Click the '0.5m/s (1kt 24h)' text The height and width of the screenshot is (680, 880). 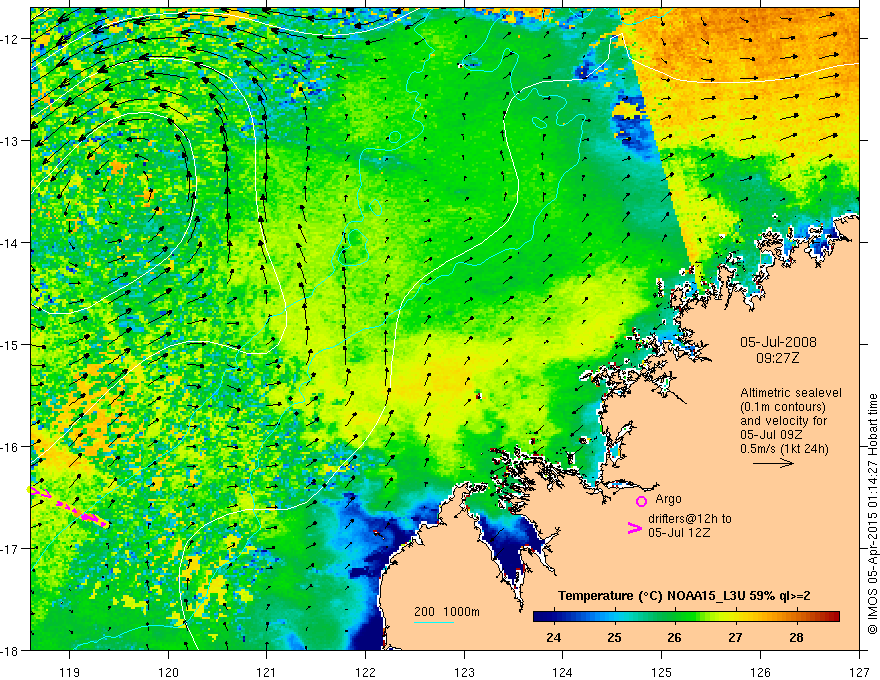pos(785,449)
